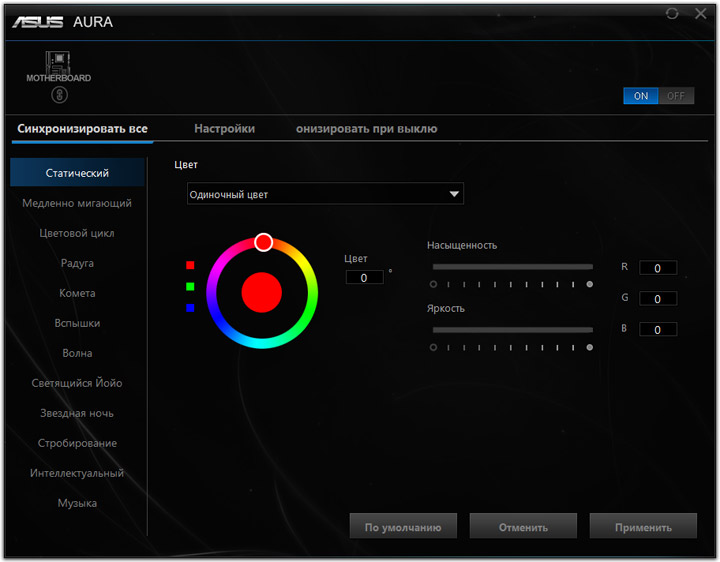Select the Волна effect
The image size is (720, 562).
tap(77, 353)
